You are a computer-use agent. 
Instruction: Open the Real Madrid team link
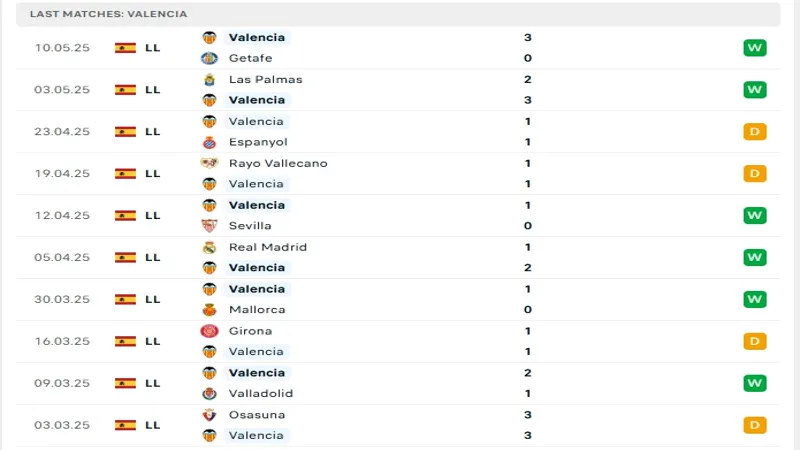tap(267, 247)
